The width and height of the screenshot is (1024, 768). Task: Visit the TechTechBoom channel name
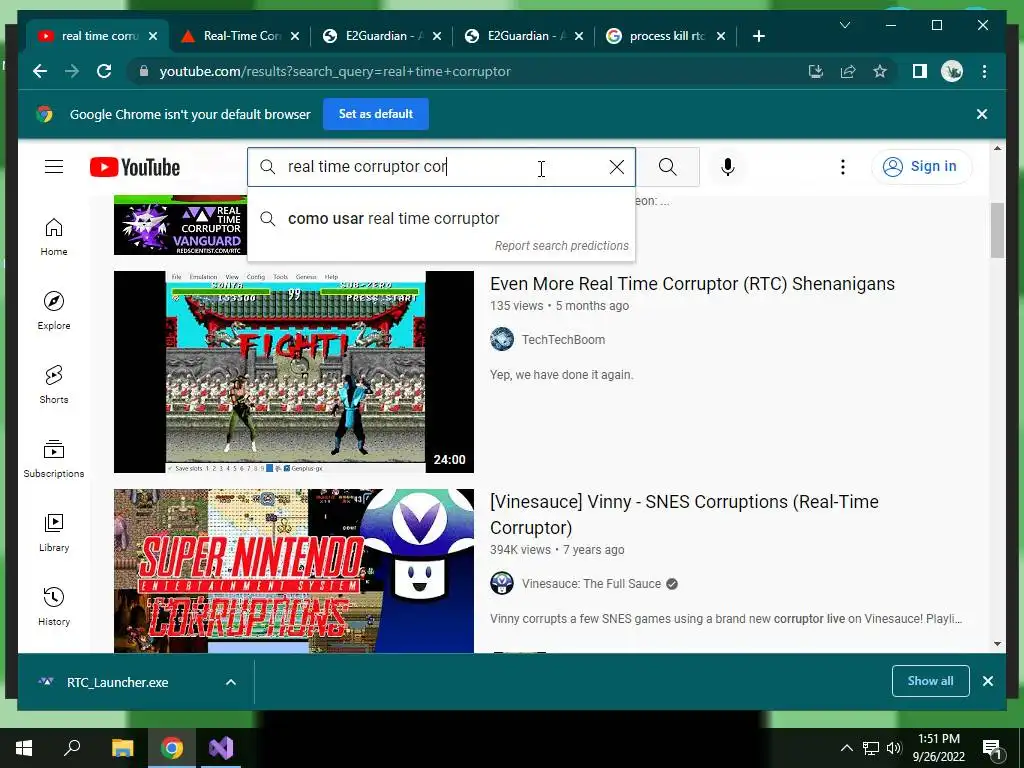tap(563, 340)
